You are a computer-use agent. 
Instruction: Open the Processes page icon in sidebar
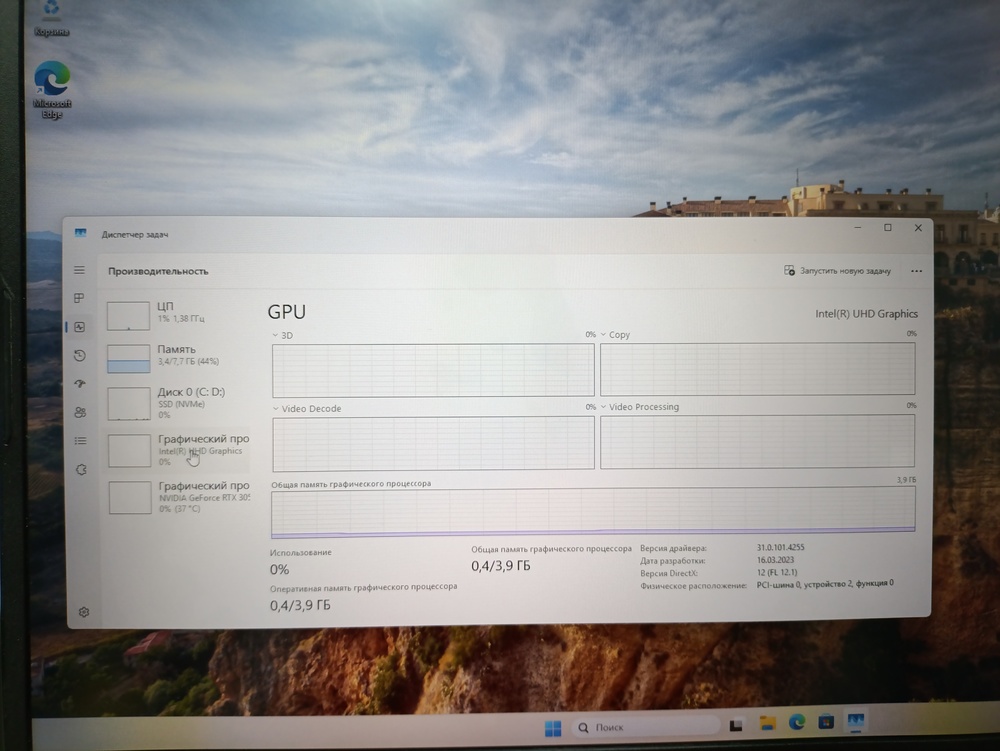[79, 298]
